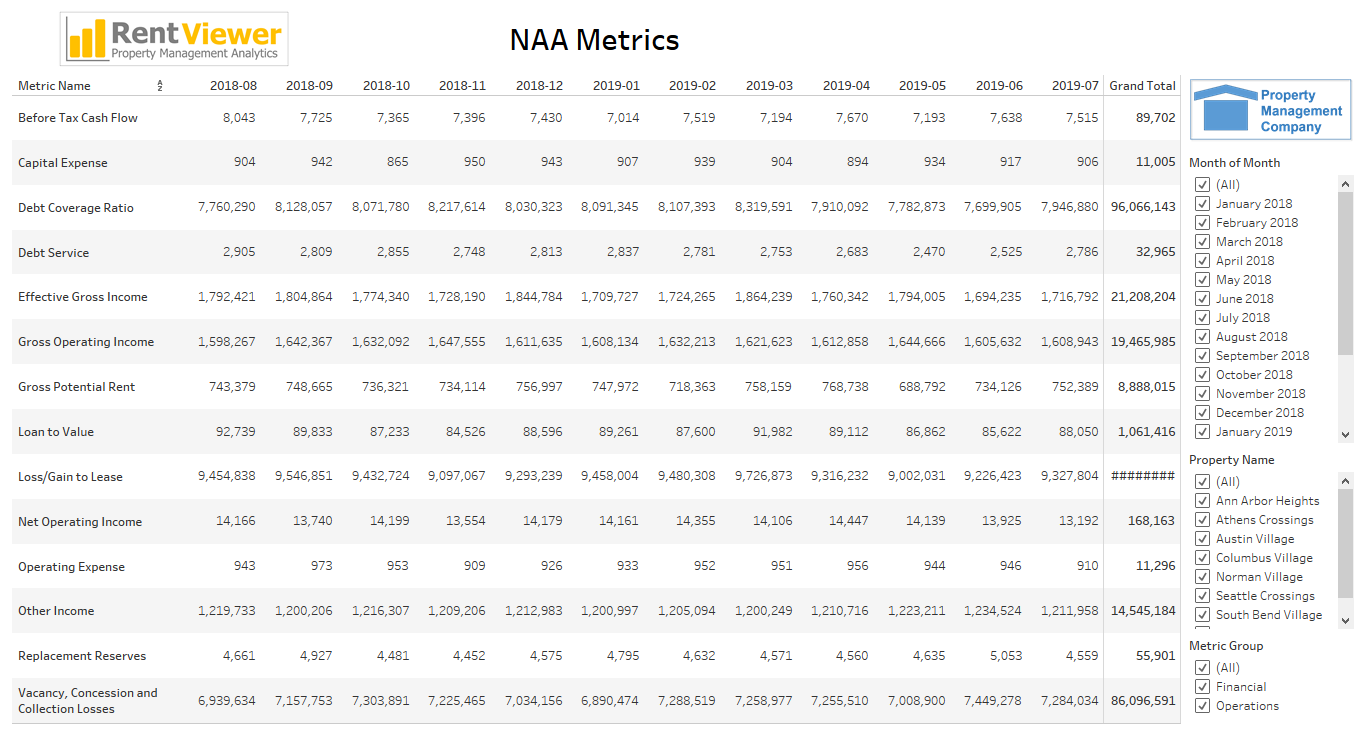Toggle the Athens Crossings checkbox
The image size is (1365, 736).
coord(1202,519)
